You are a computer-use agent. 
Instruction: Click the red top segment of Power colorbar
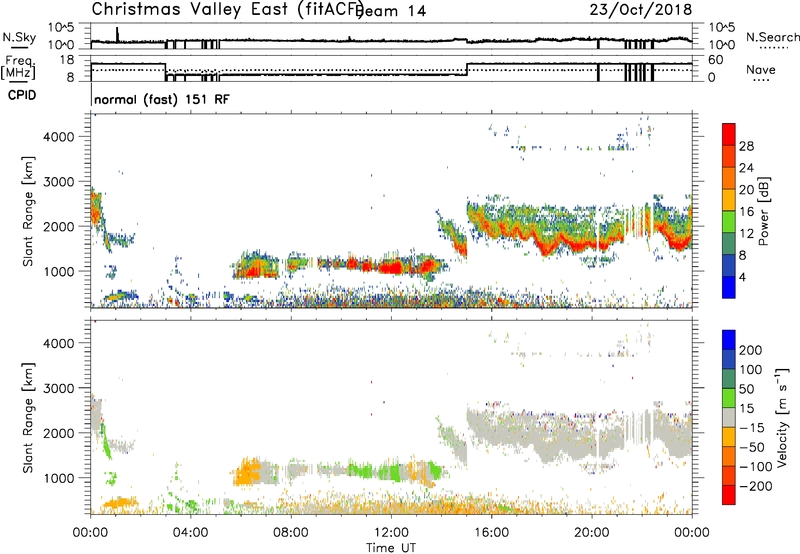[729, 135]
